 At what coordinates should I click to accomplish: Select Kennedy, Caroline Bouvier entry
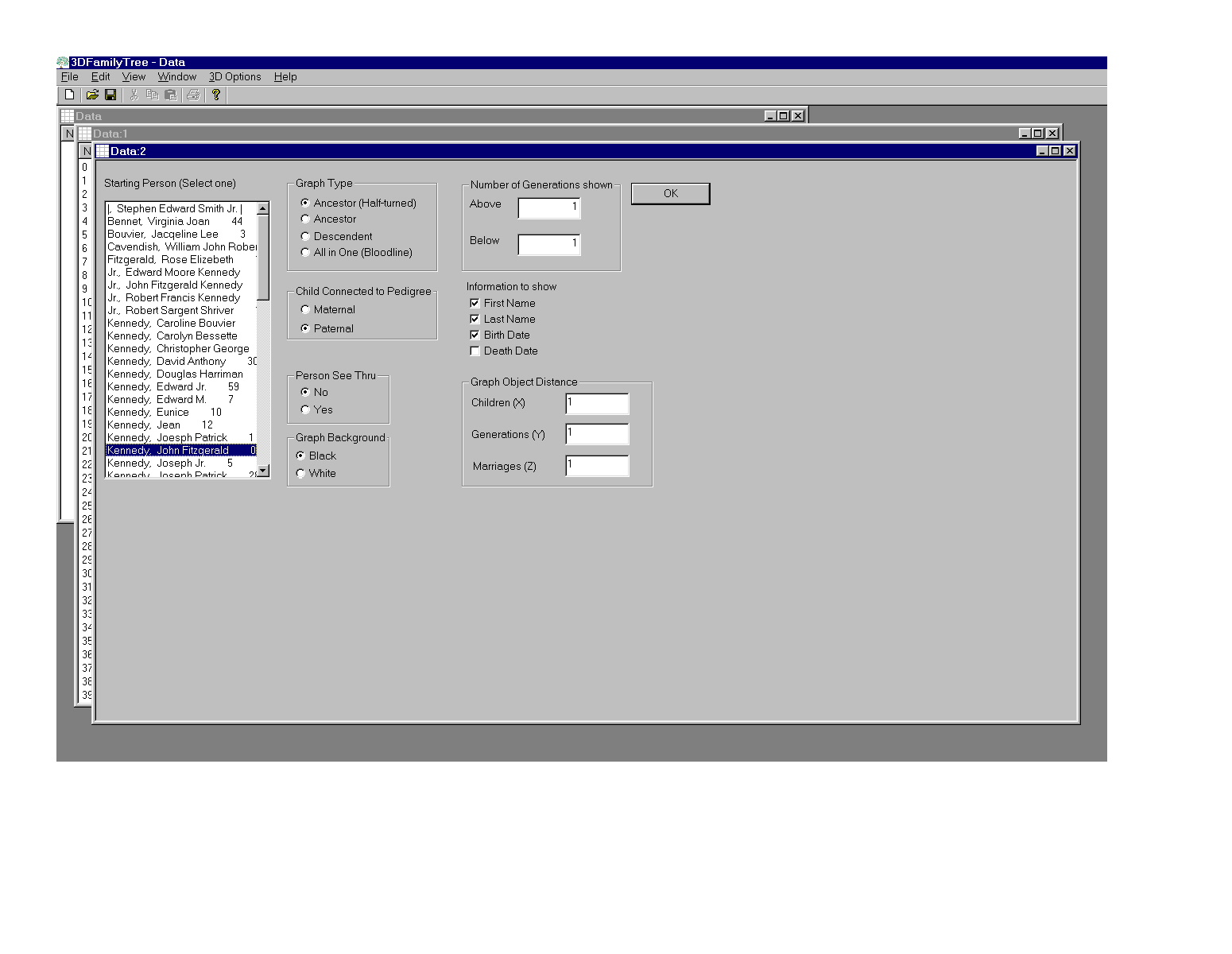pyautogui.click(x=181, y=323)
